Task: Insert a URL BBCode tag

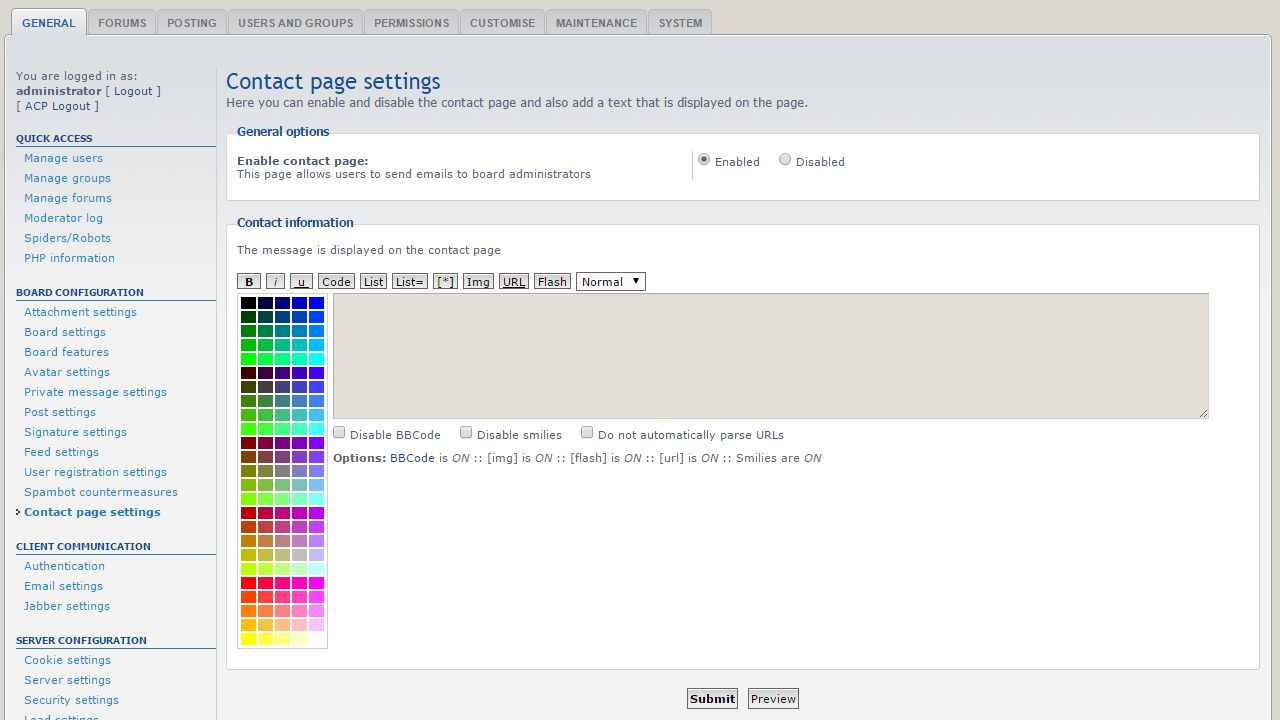Action: coord(514,282)
